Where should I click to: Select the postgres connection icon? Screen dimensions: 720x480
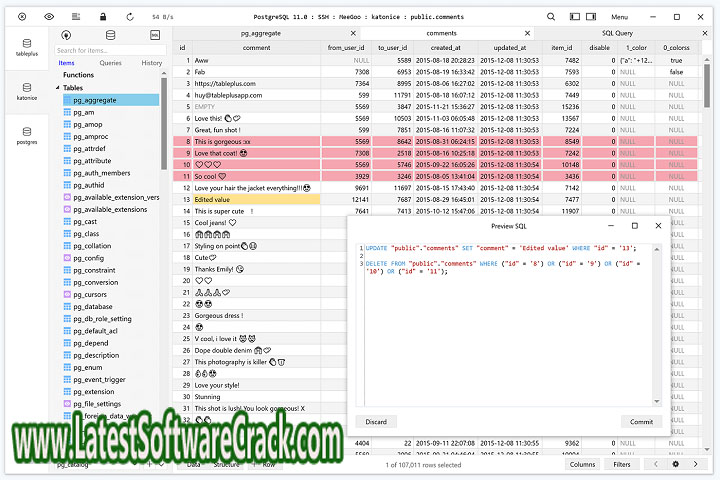(x=27, y=136)
